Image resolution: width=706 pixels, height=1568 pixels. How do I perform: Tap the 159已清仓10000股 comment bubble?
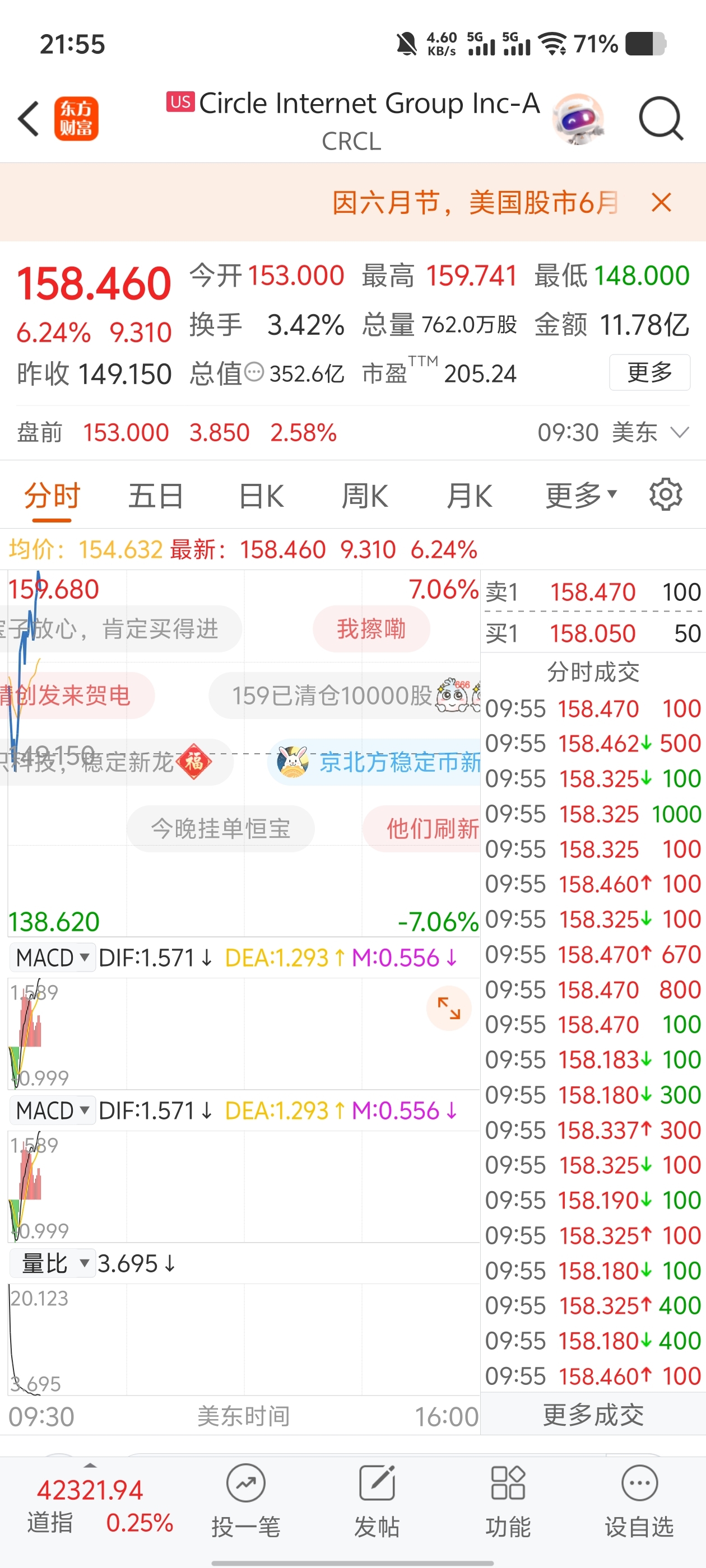(x=345, y=695)
